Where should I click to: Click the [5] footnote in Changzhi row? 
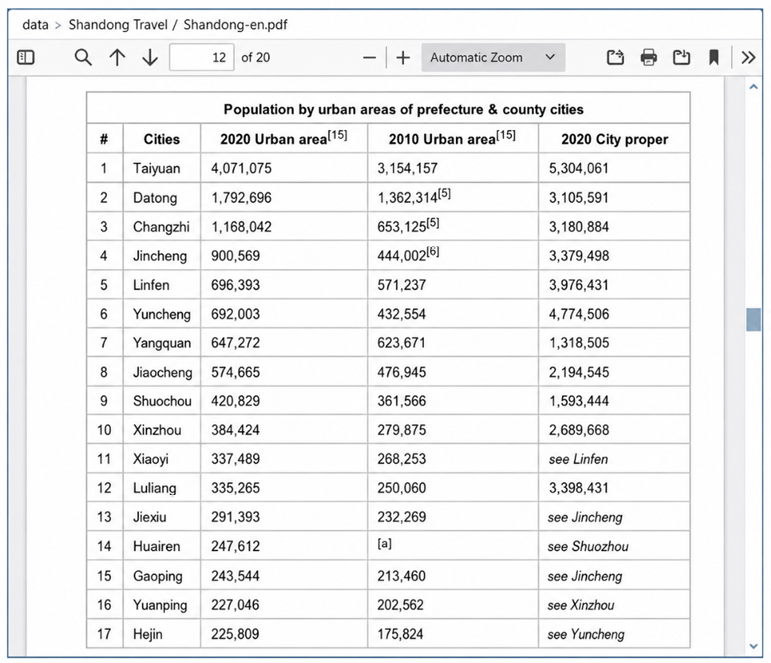point(433,222)
